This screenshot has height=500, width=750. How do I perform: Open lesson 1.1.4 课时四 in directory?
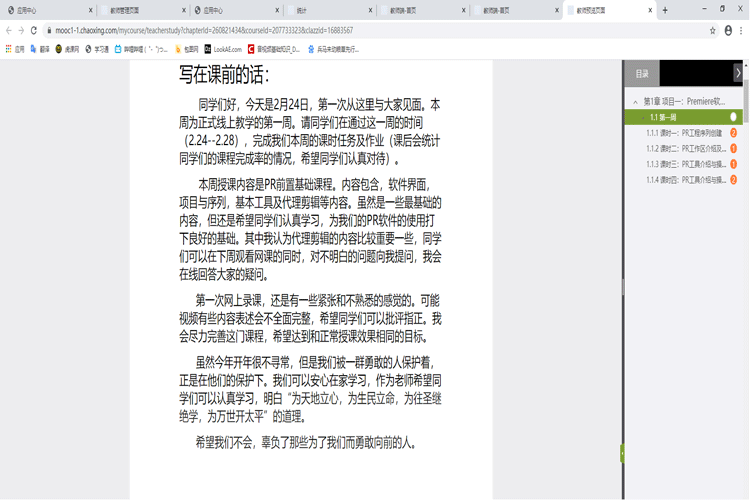pos(685,180)
